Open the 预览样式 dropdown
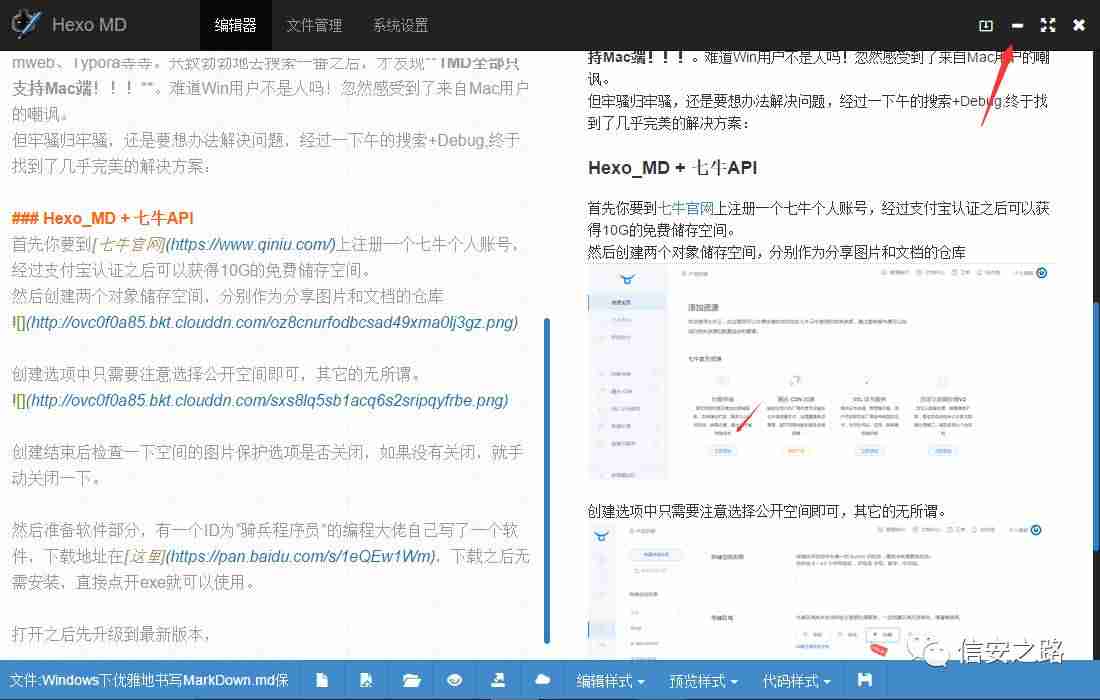Screen dimensions: 1100x700 703,680
